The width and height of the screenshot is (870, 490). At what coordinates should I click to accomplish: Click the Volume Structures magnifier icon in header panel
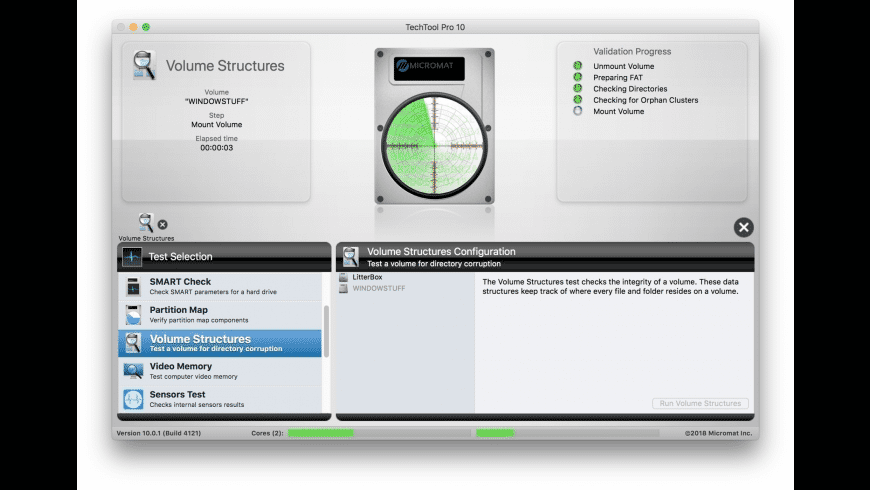tap(144, 65)
